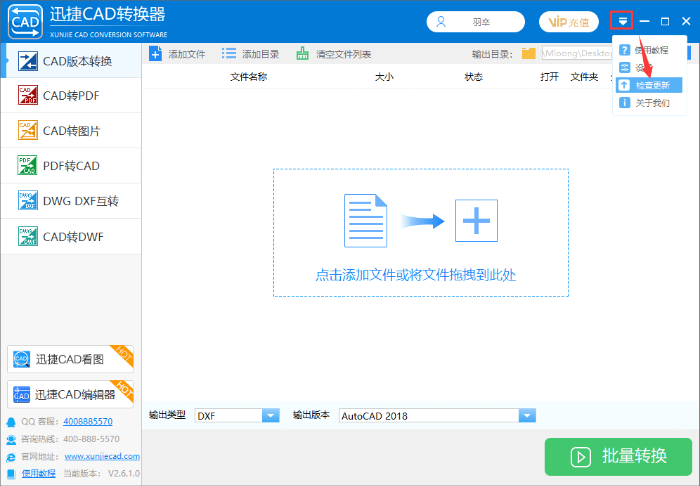
Task: Click version text V2.6.1.0
Action: [x=124, y=474]
